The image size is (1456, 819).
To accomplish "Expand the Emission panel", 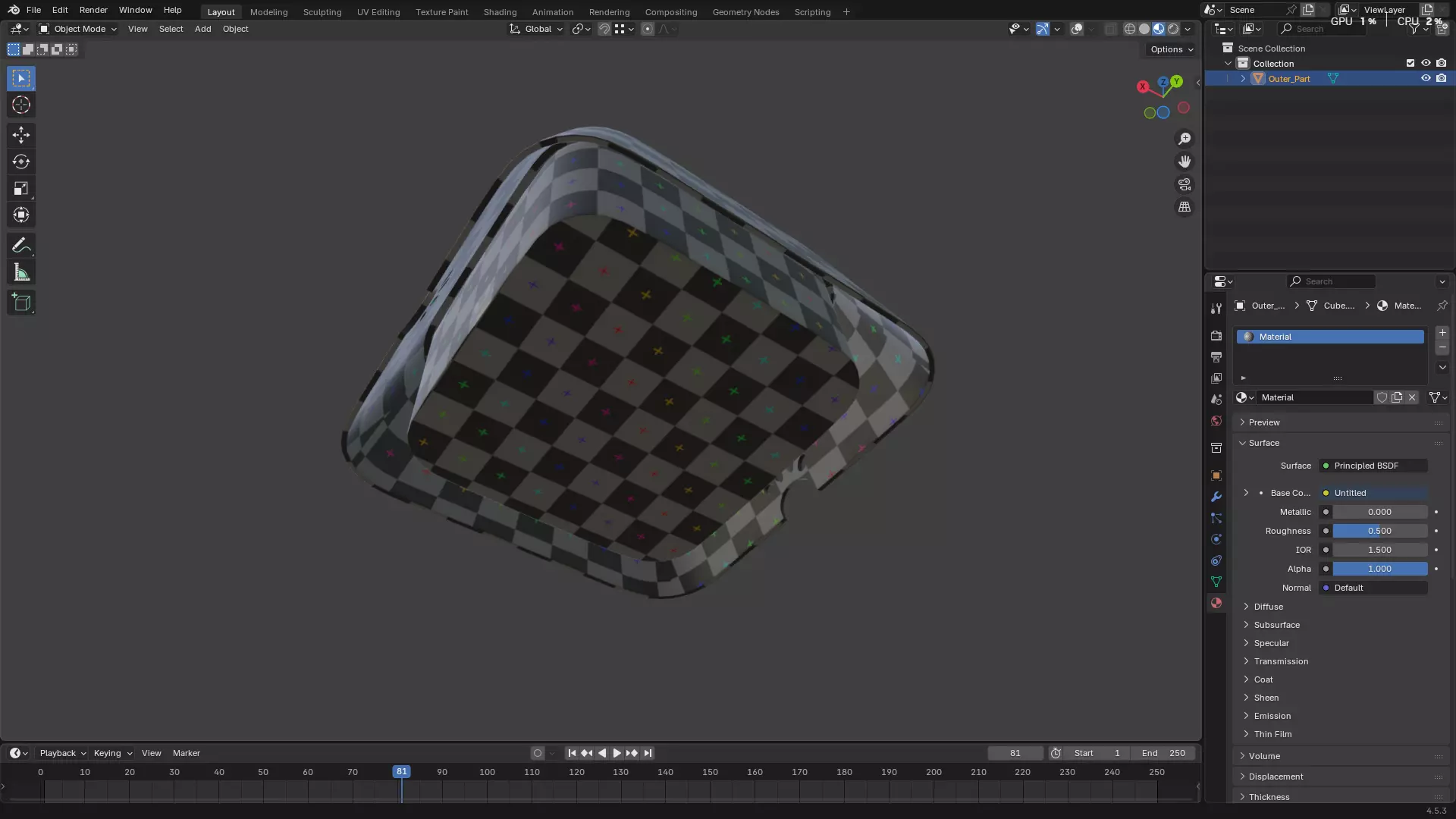I will (x=1272, y=716).
